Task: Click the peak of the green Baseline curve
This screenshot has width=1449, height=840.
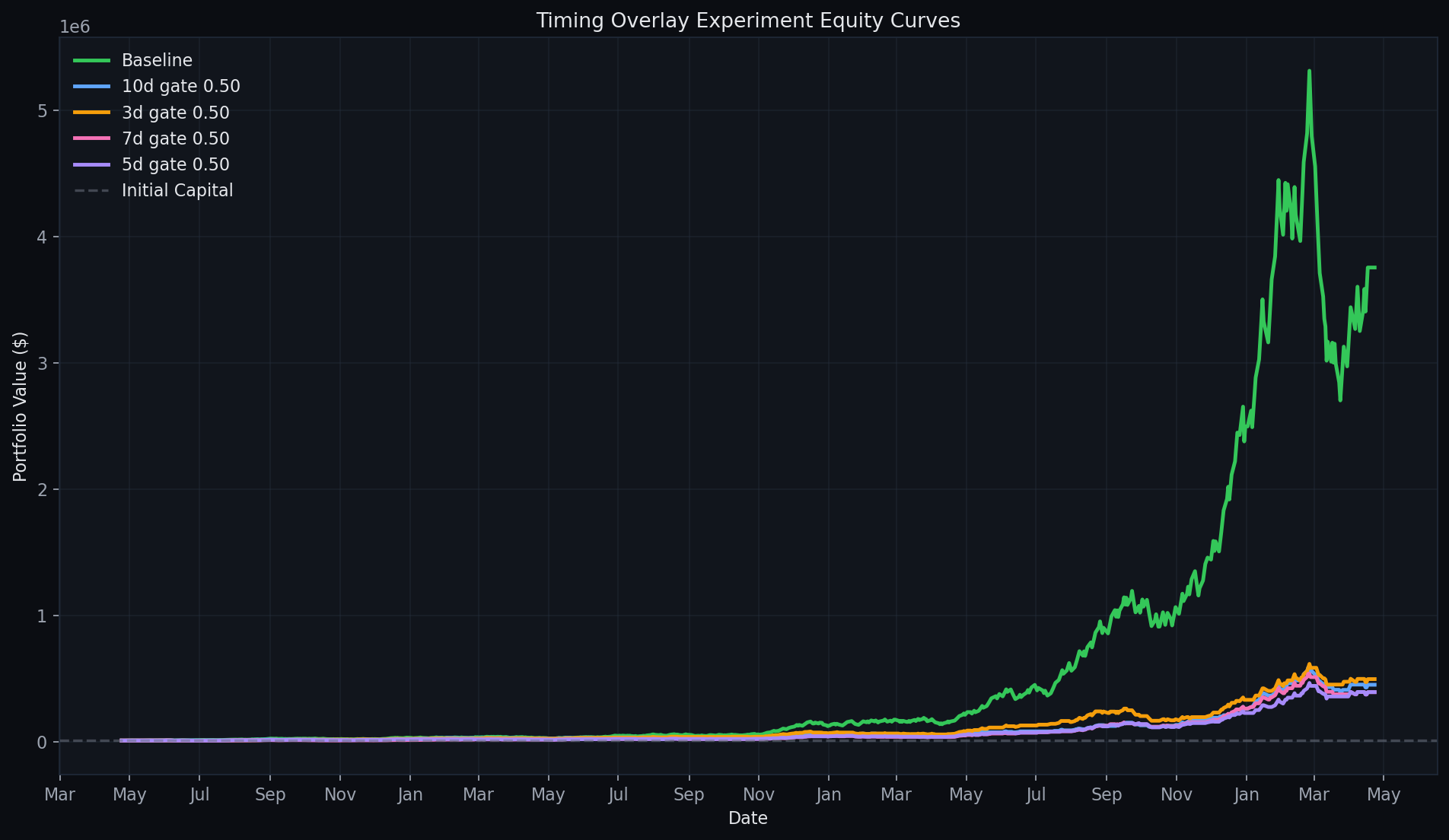Action: [x=1309, y=72]
